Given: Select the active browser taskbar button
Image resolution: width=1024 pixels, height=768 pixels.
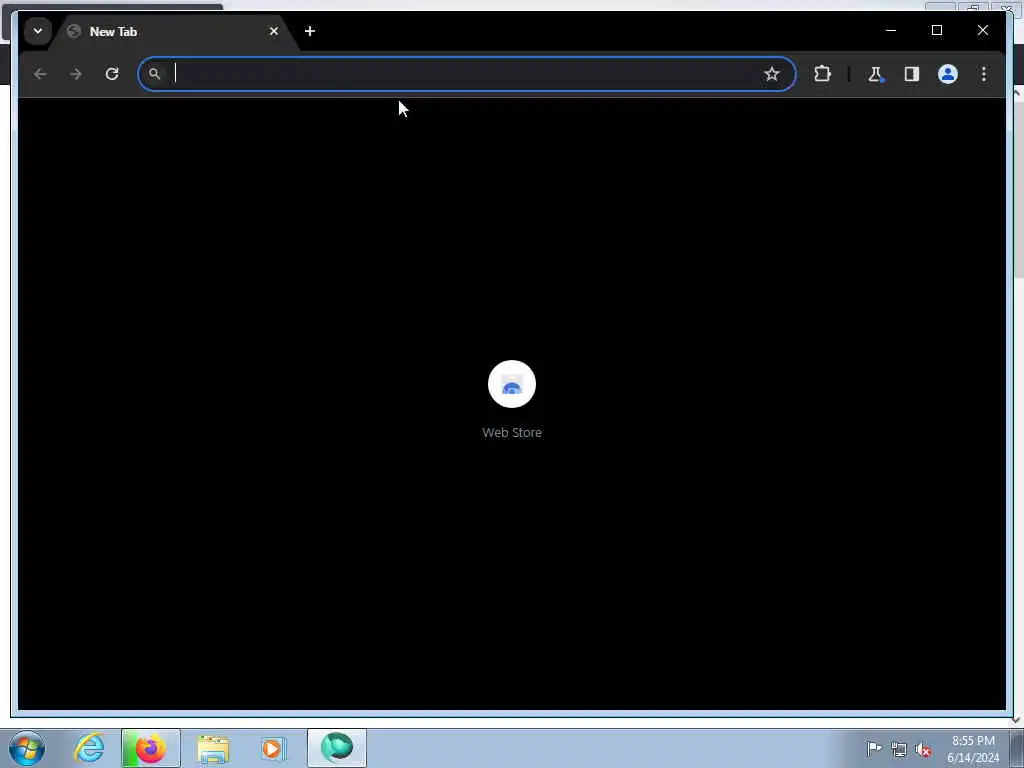Looking at the screenshot, I should point(337,748).
